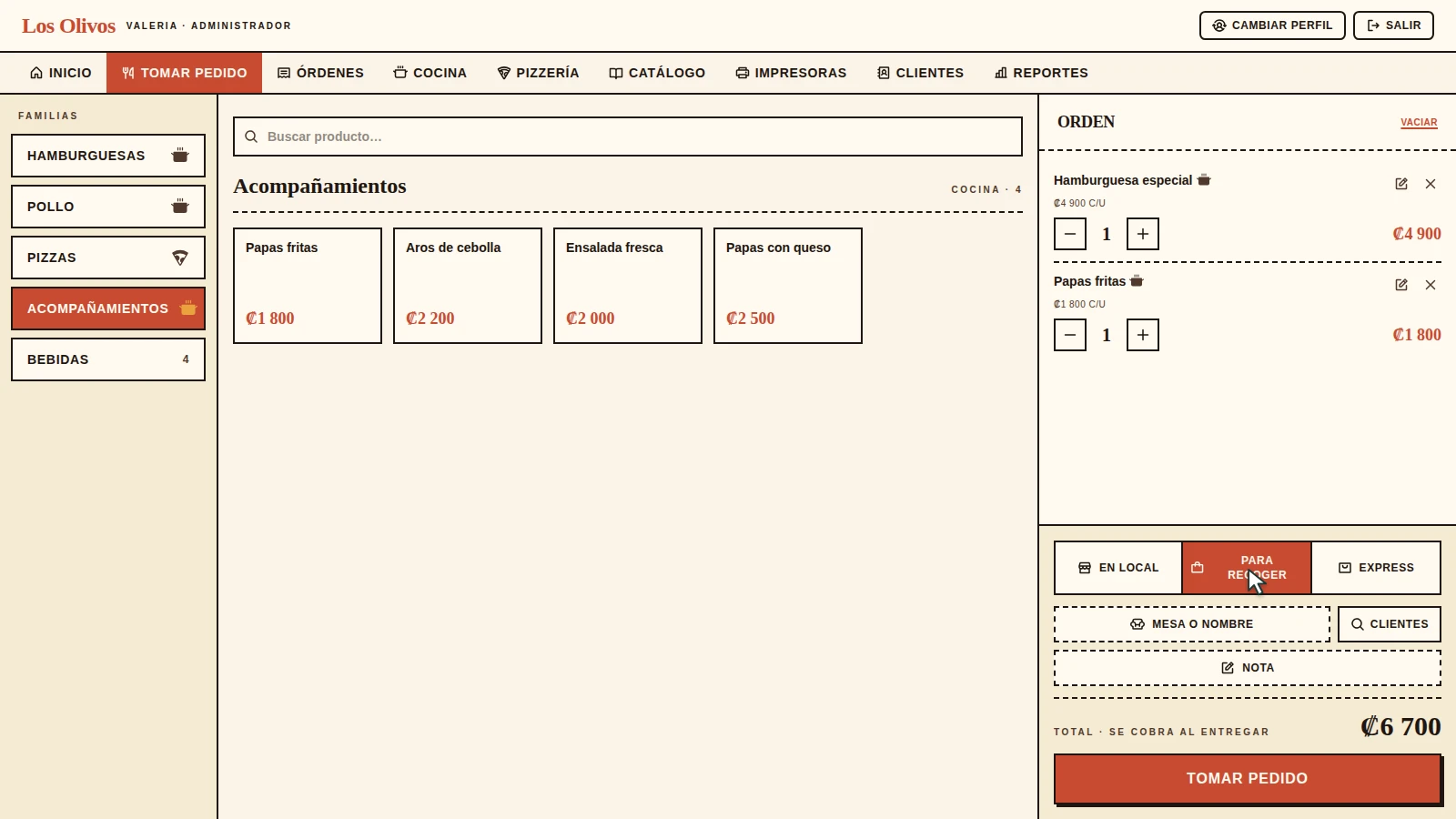Open the Pizzas family
Screen dimensions: 1456x819
108,258
